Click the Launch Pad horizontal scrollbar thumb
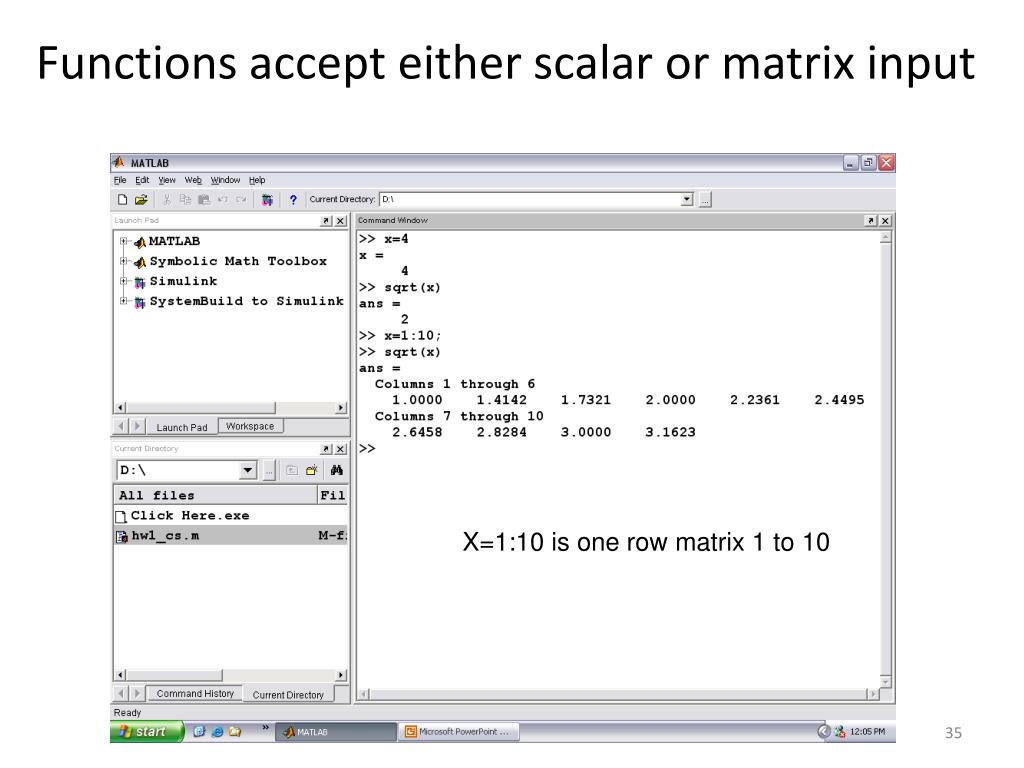1024x768 pixels. click(200, 408)
